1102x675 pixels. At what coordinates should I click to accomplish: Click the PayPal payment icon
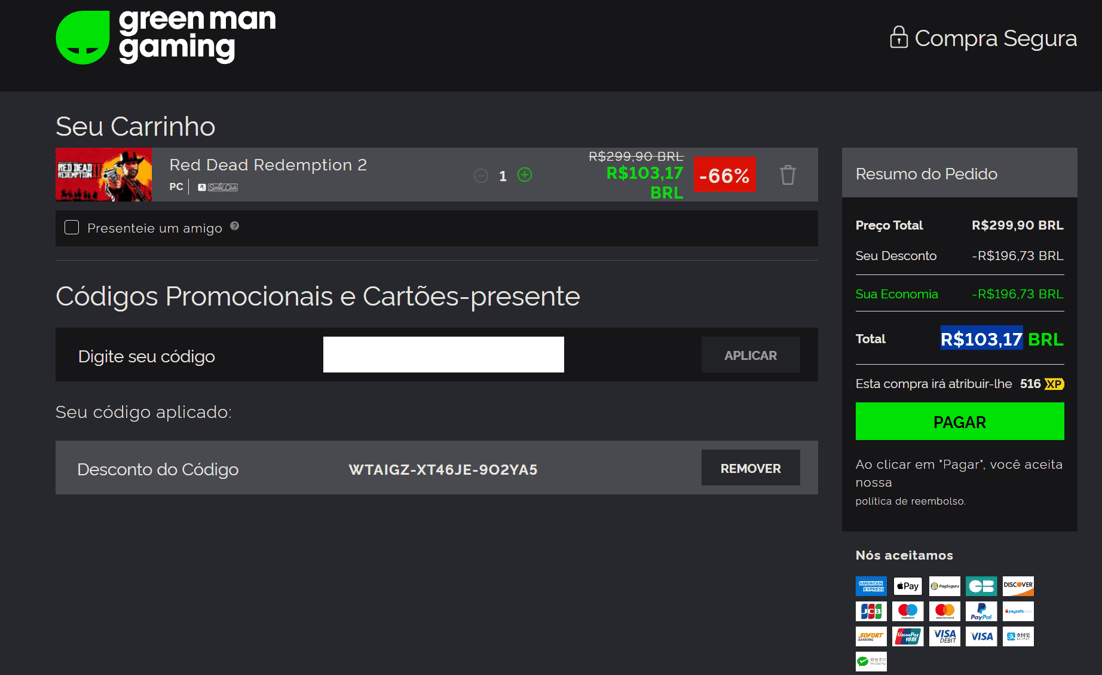click(981, 611)
